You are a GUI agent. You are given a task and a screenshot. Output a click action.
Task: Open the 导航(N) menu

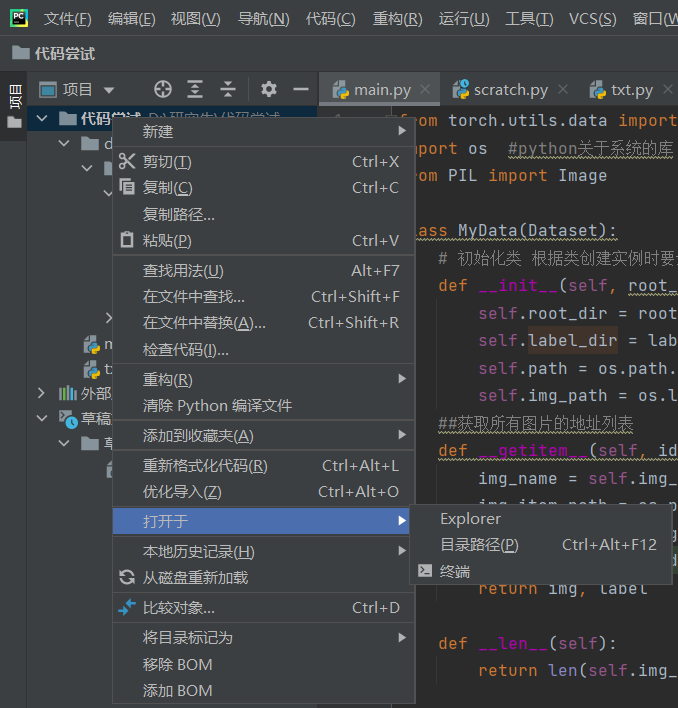[264, 19]
